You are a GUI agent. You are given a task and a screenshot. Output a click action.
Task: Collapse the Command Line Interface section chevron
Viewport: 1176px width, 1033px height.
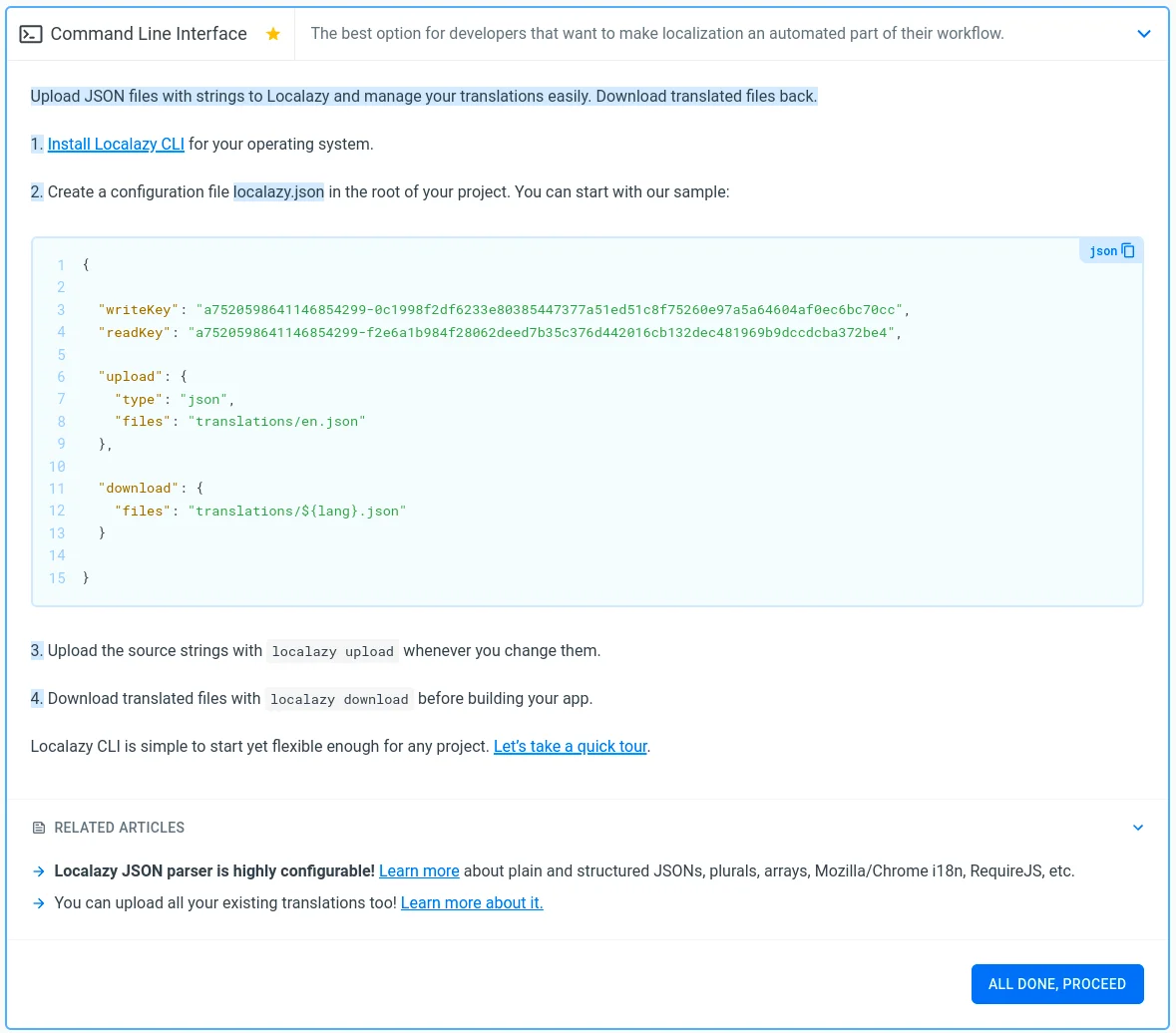point(1143,34)
